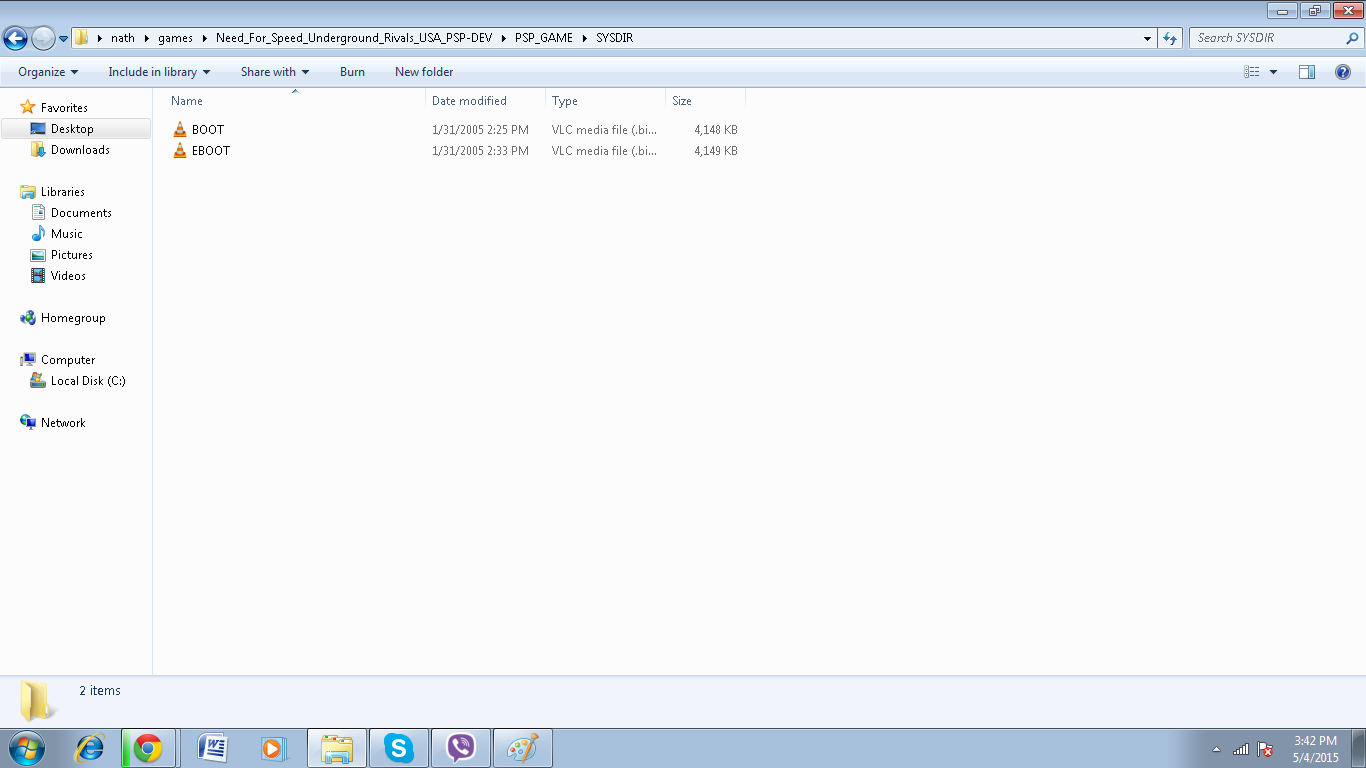Screen dimensions: 1366x768
Task: Click BOOT date 1/31/2005 2:25 PM
Action: (480, 130)
